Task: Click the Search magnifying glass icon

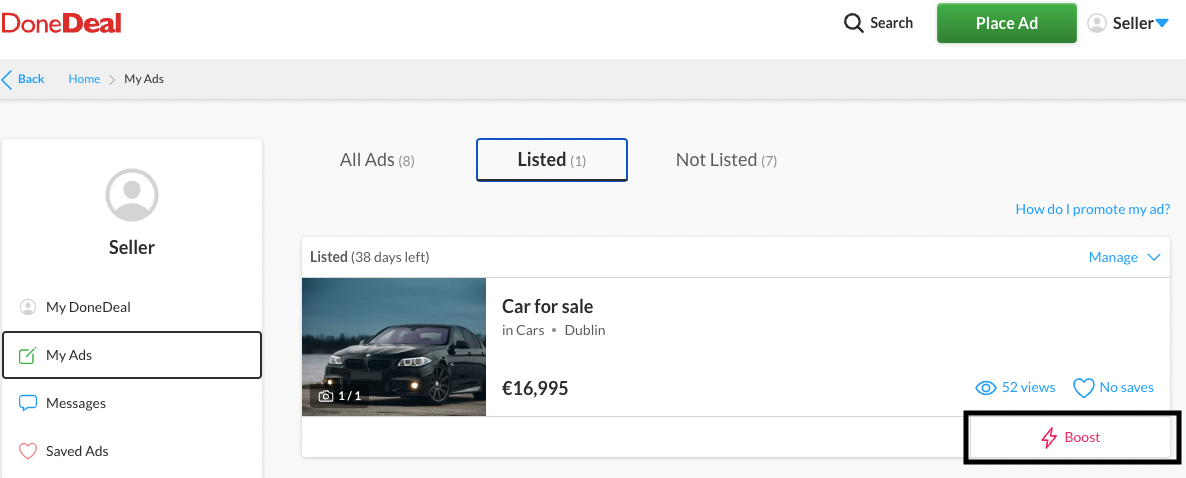Action: [x=853, y=23]
